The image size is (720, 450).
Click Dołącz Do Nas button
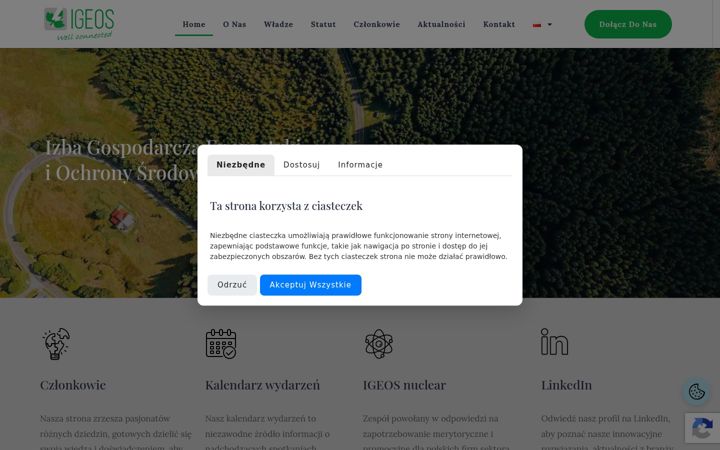(x=628, y=24)
